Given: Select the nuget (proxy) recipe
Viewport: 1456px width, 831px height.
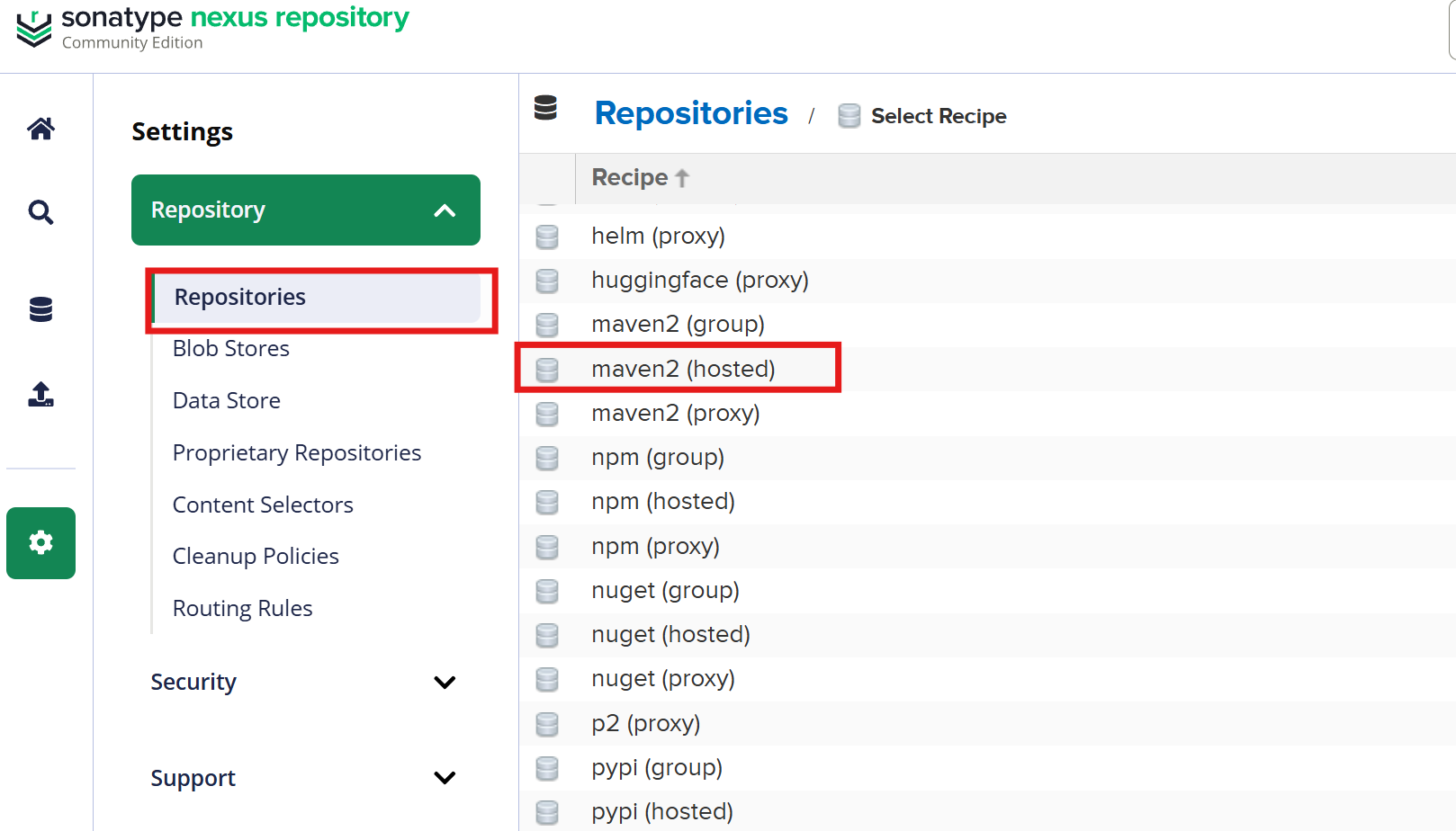Looking at the screenshot, I should tap(663, 679).
